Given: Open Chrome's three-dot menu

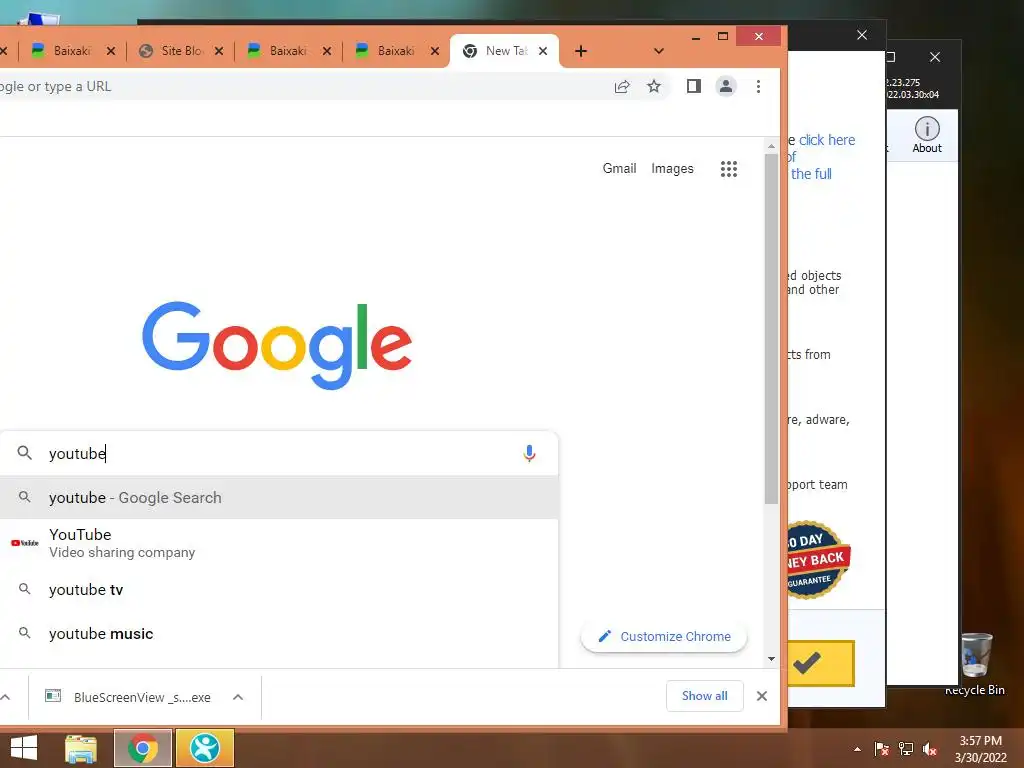Looking at the screenshot, I should point(758,86).
